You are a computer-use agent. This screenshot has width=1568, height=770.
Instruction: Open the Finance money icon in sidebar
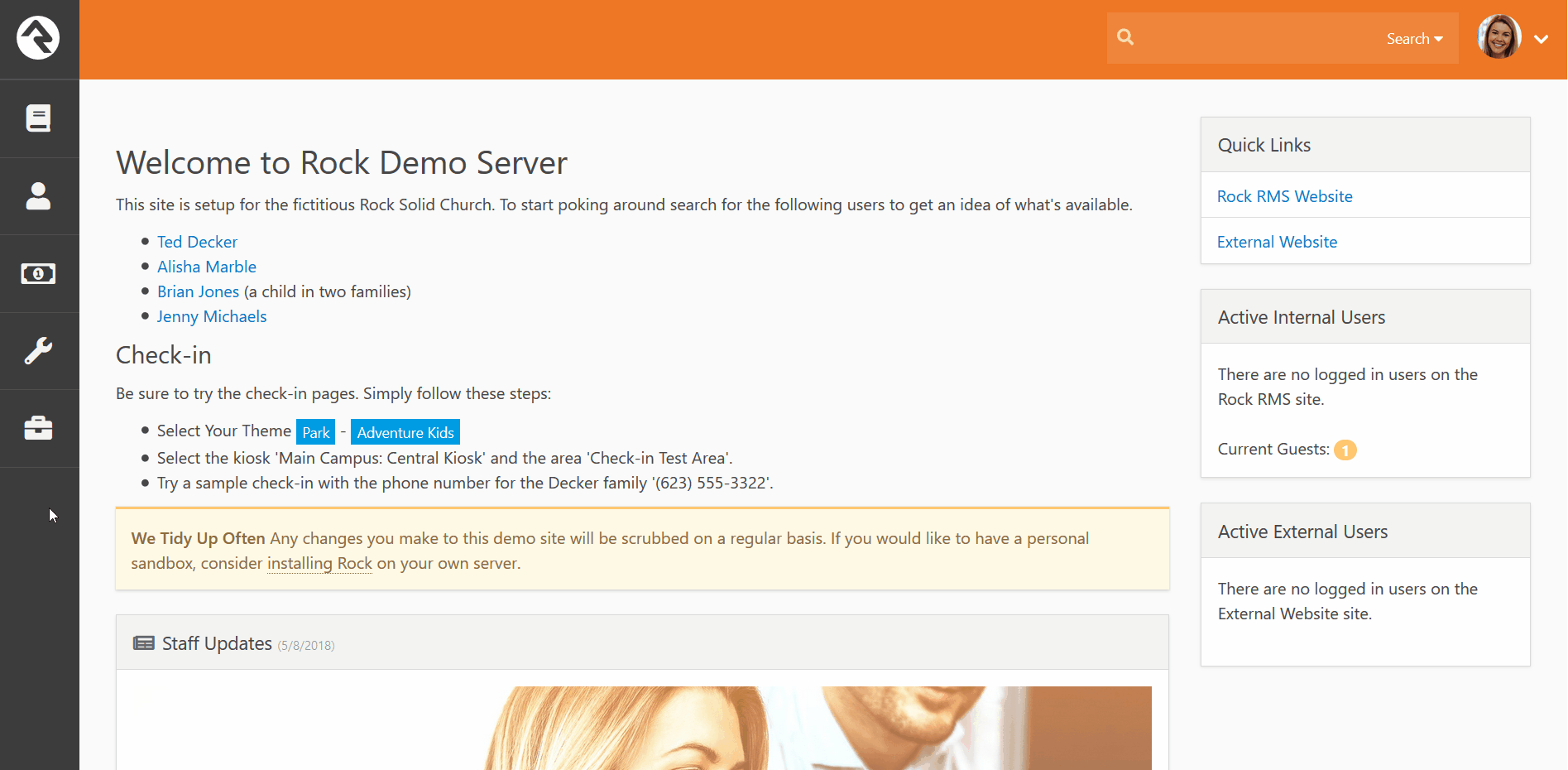(38, 273)
